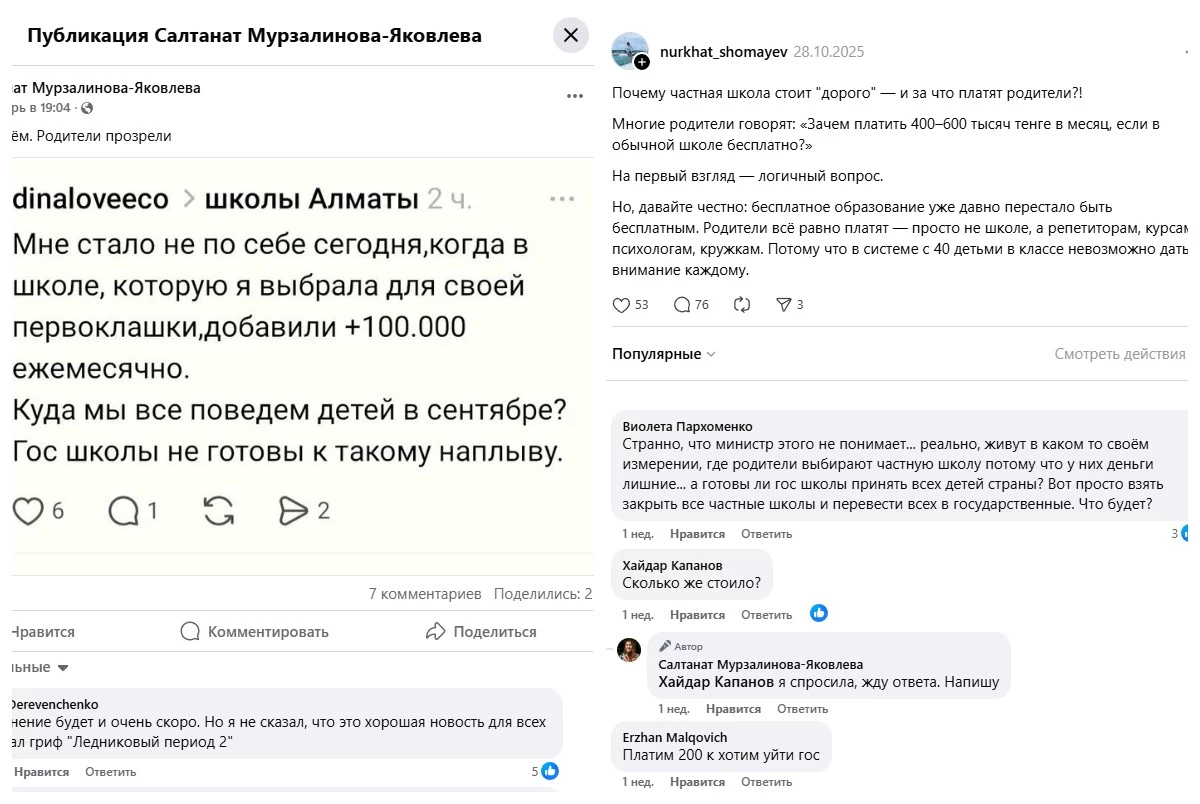Click the author's avatar beside the Автор reply
This screenshot has height=804, width=1200.
pos(629,650)
